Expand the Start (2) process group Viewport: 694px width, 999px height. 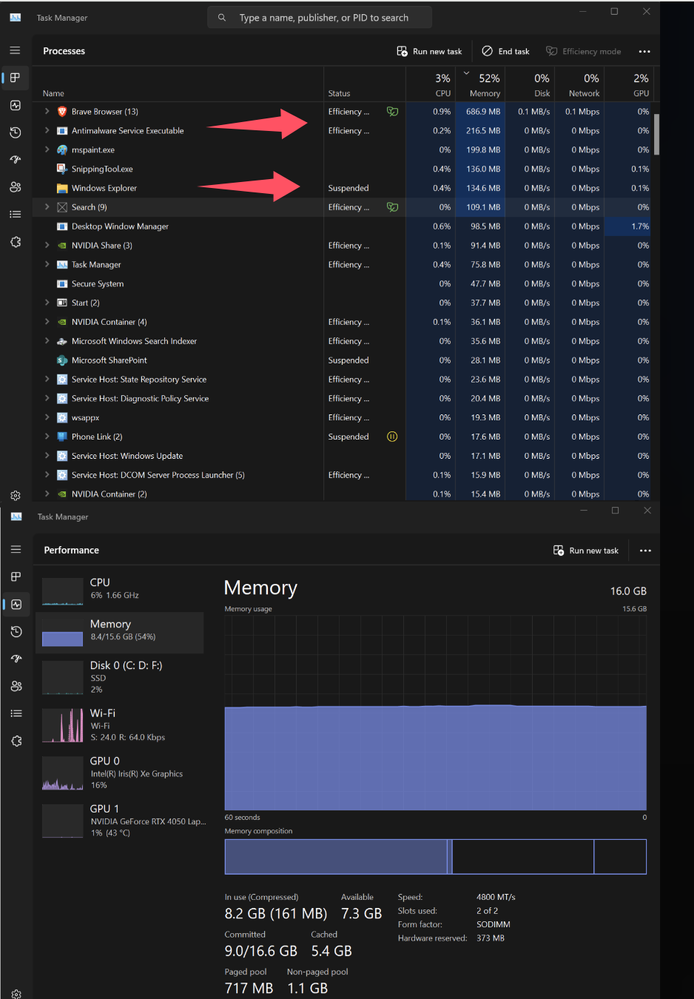[x=47, y=303]
